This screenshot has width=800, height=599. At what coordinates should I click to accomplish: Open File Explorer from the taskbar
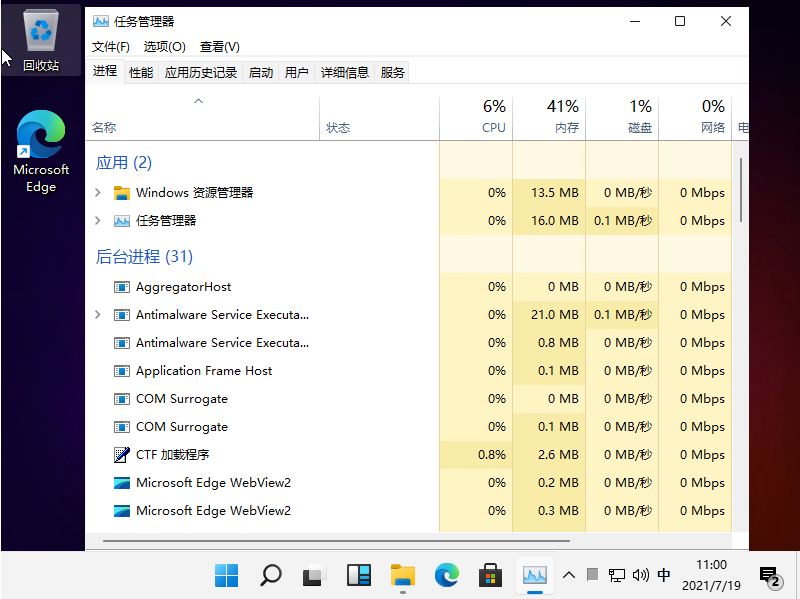tap(402, 575)
